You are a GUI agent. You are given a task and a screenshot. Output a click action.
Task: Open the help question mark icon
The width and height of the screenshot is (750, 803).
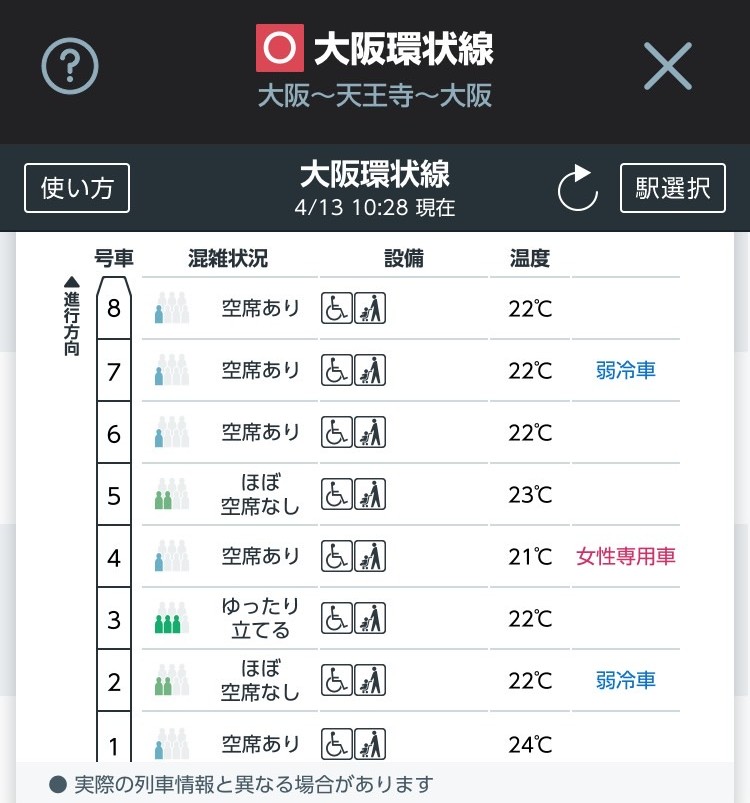pos(70,66)
